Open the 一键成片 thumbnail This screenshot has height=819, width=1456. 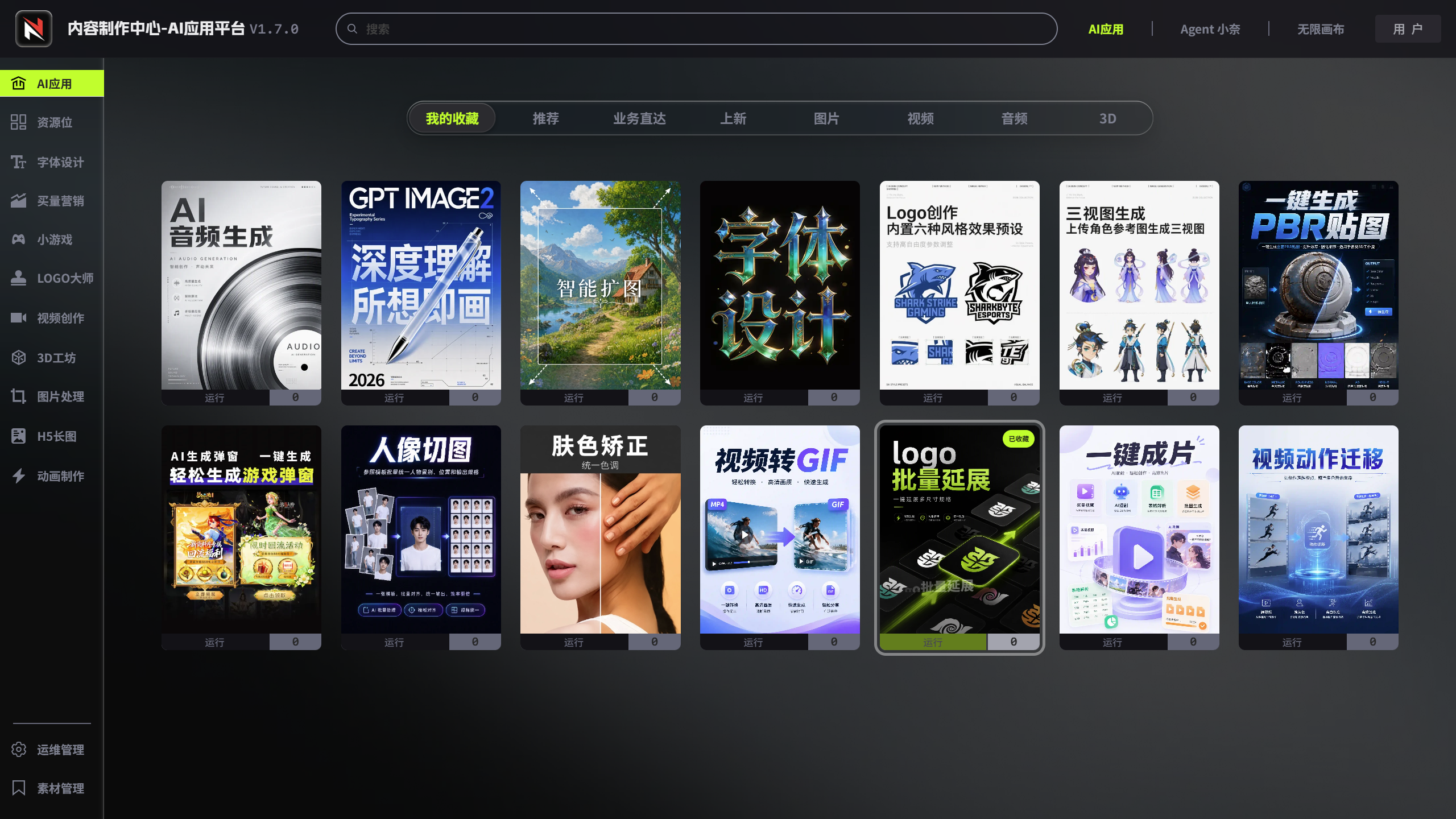pos(1139,530)
